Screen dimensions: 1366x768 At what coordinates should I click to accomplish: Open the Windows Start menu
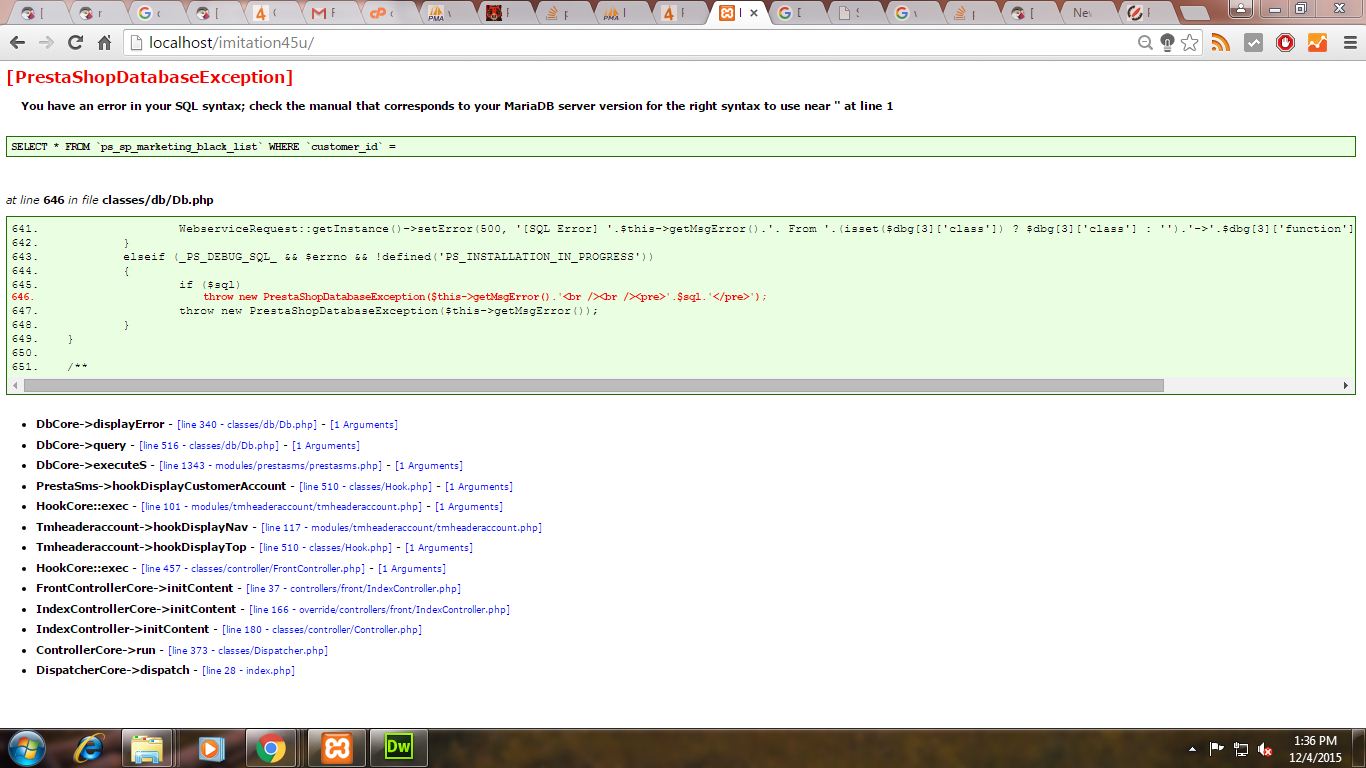pyautogui.click(x=26, y=748)
